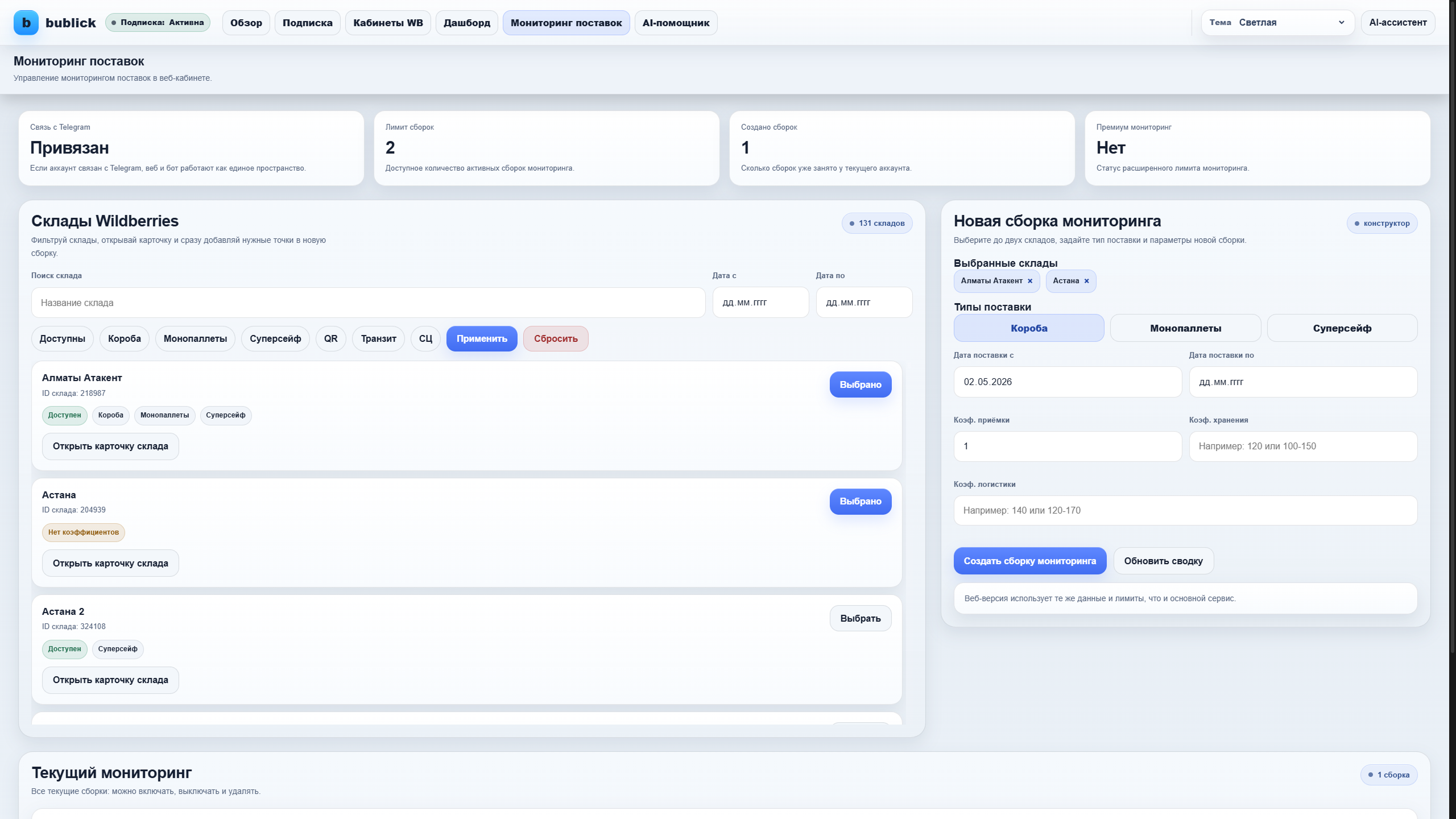Click the Дата поставки по field
Screen dimensions: 1456x819
click(1303, 382)
